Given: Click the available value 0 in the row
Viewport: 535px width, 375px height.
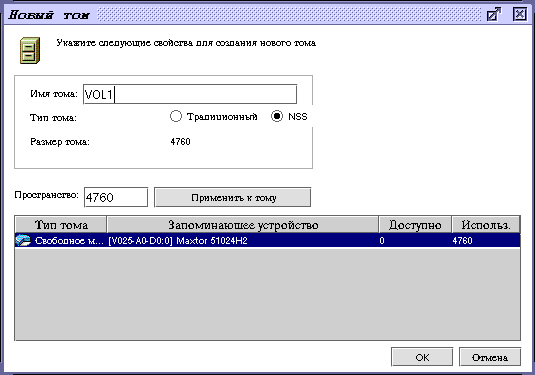Looking at the screenshot, I should pos(382,241).
